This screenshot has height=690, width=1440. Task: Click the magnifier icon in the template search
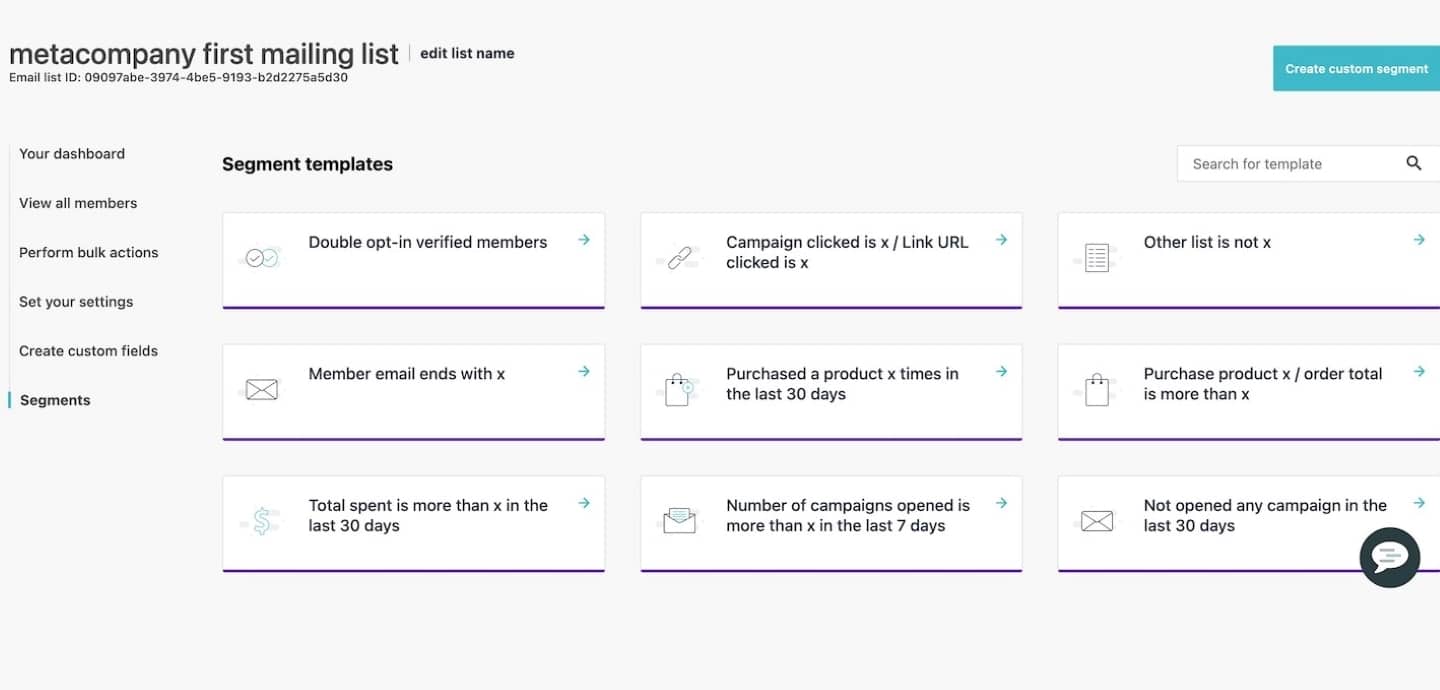(1414, 163)
